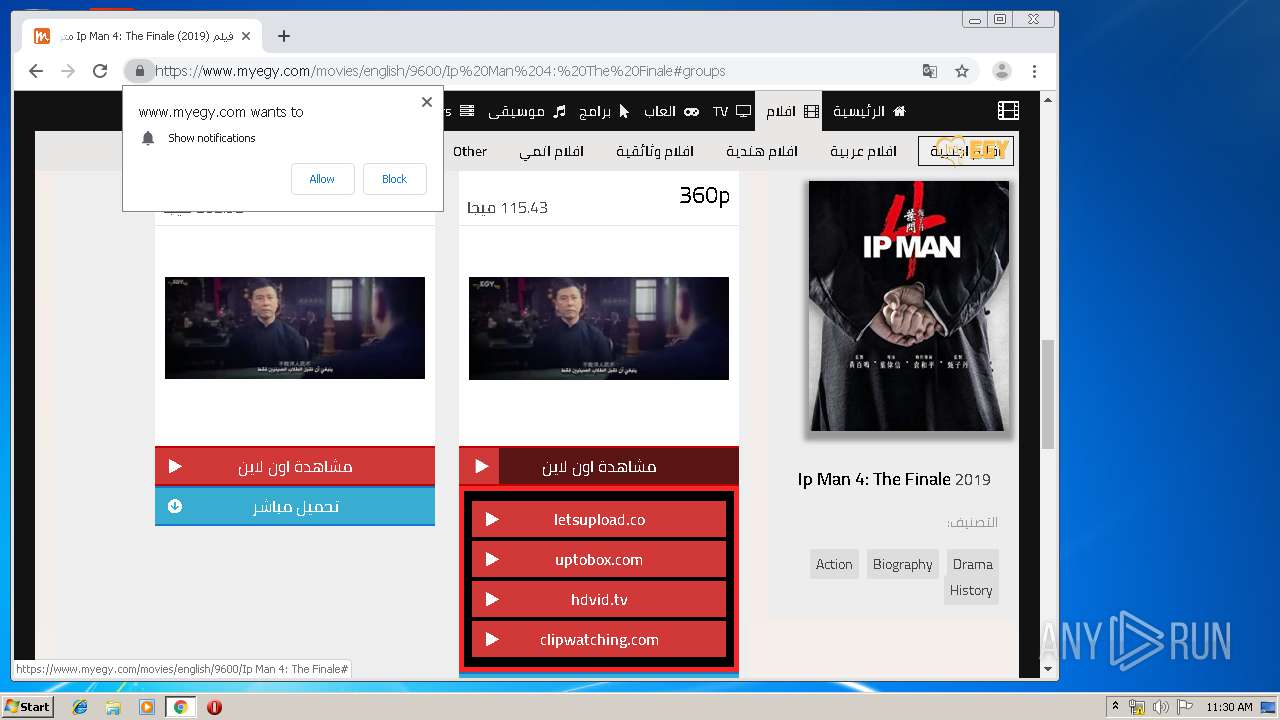Click the Ip Man 4 movie poster

pos(909,306)
